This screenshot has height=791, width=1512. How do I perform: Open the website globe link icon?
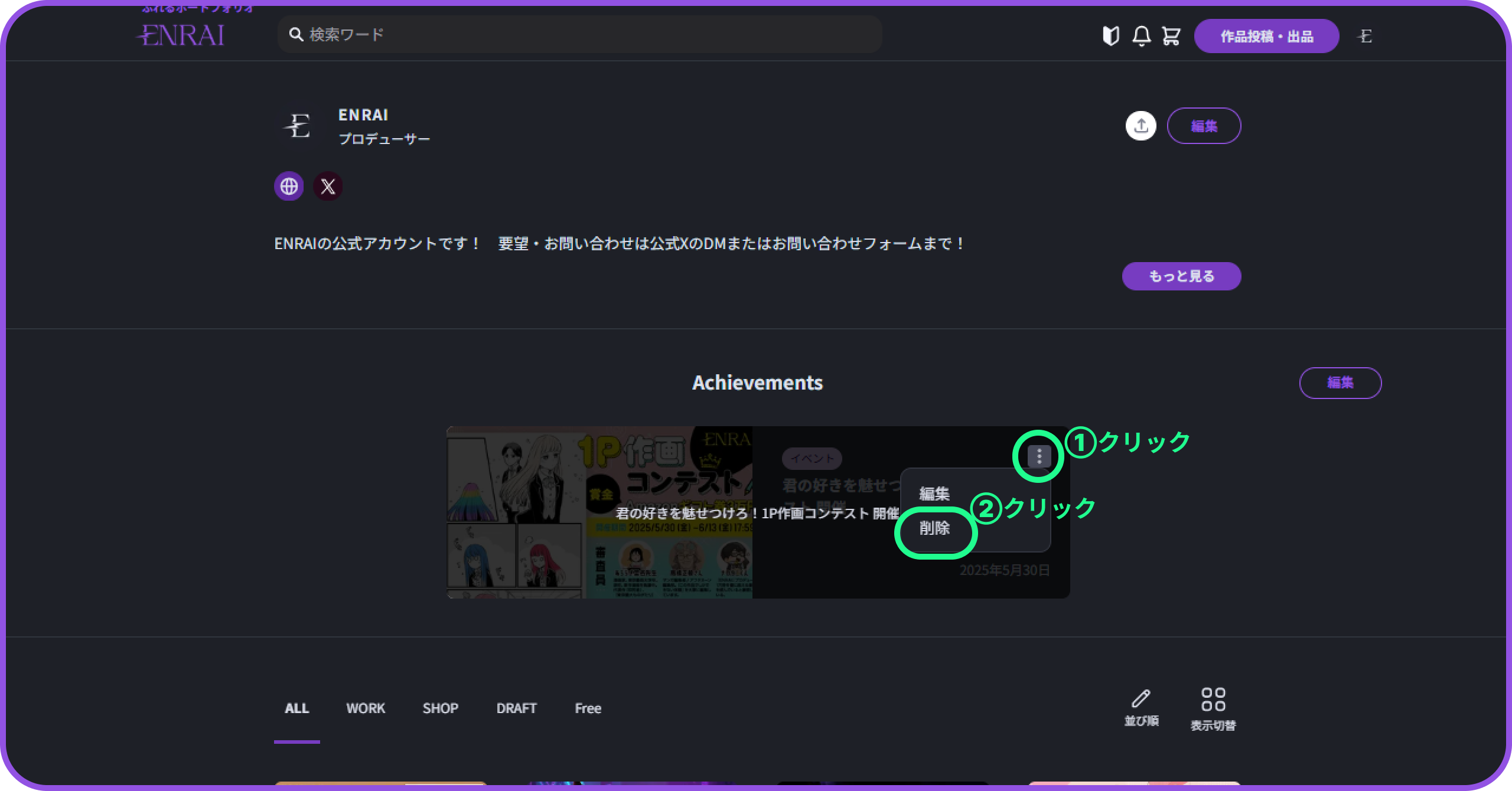click(289, 187)
